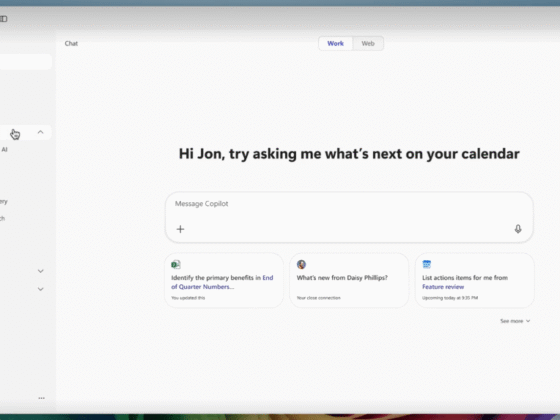Start voice input with the microphone icon
The image size is (560, 420).
coord(518,229)
